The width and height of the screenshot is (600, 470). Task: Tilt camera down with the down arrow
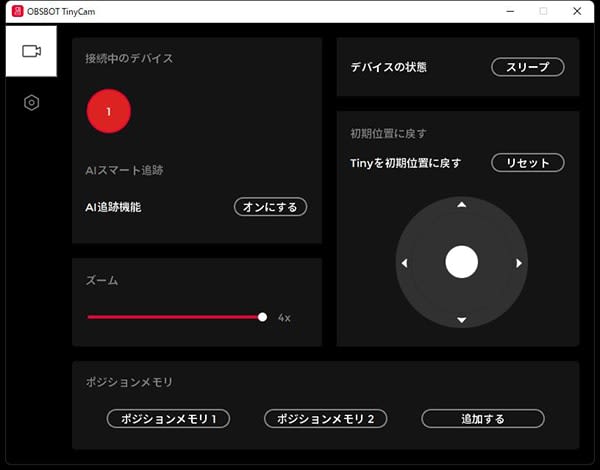click(x=461, y=320)
